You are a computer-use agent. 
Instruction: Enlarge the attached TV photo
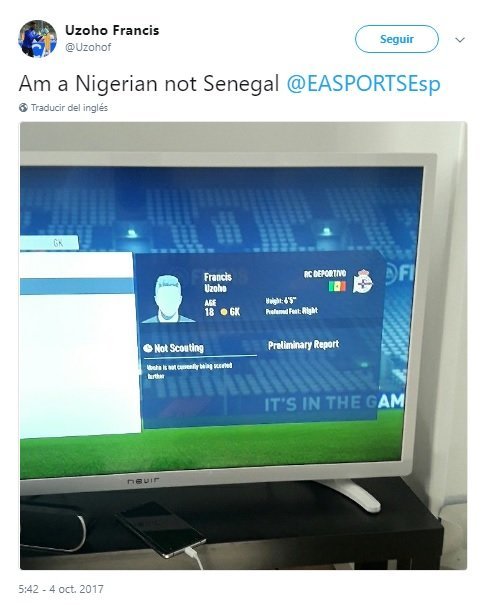[x=243, y=345]
